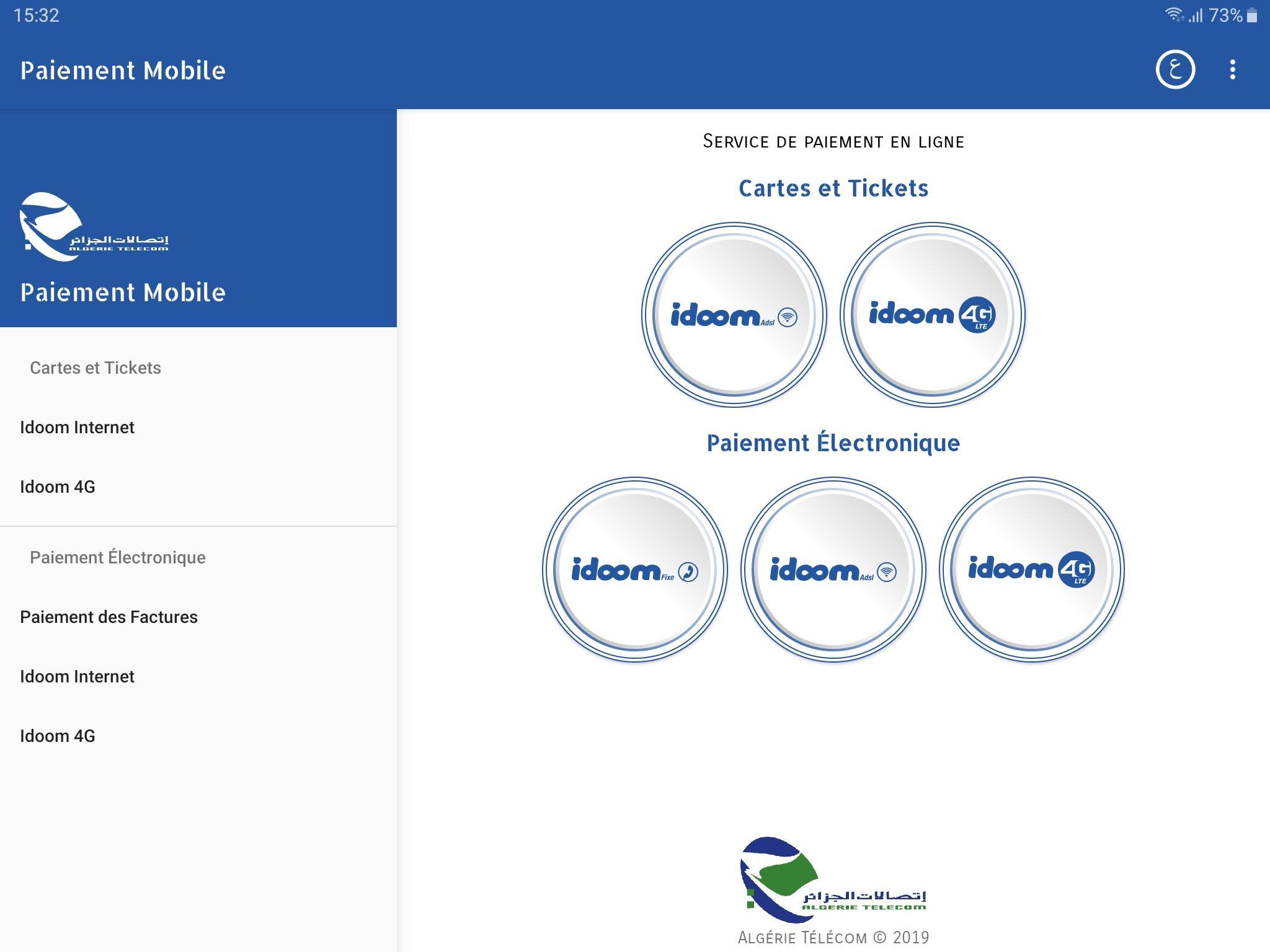Tap idoom 4G LTE under Paiement Électronique
The height and width of the screenshot is (952, 1270).
click(x=1032, y=570)
